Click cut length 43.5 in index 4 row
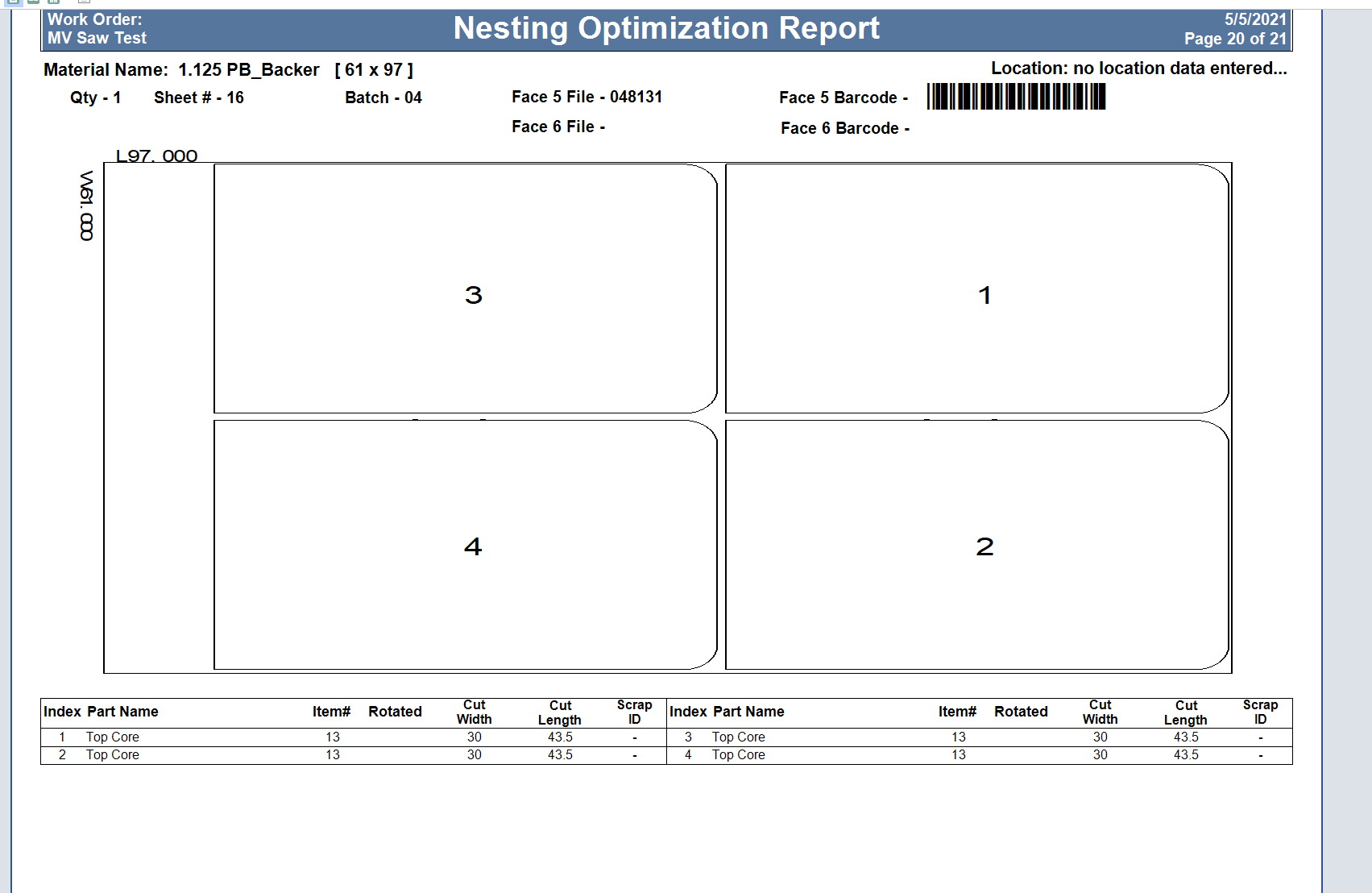 1186,754
